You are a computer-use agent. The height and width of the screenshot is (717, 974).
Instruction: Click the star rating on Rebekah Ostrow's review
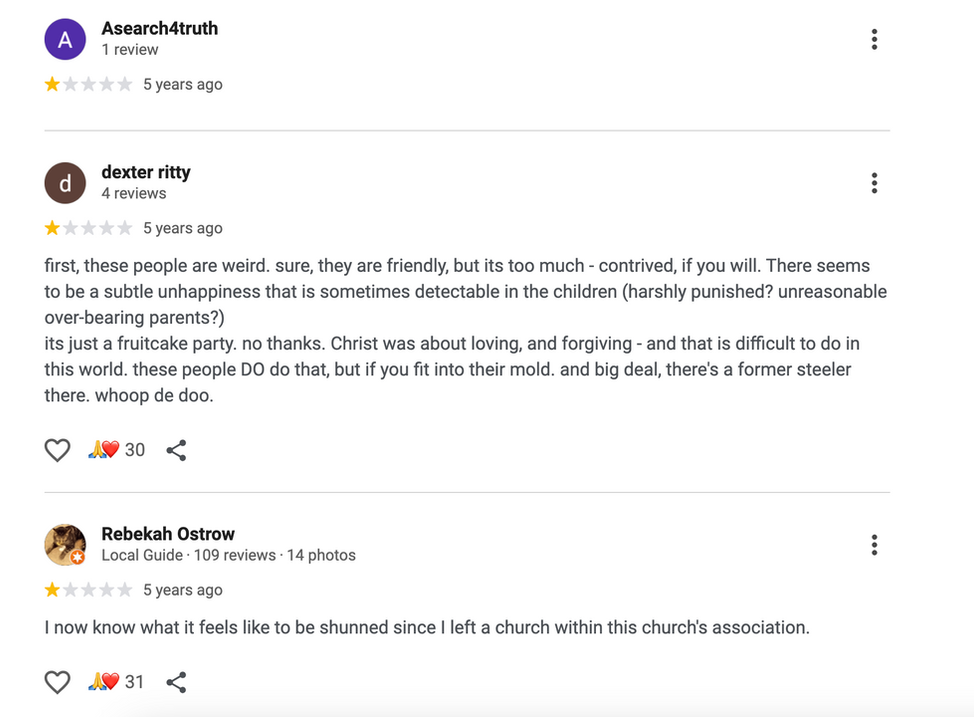pos(88,590)
